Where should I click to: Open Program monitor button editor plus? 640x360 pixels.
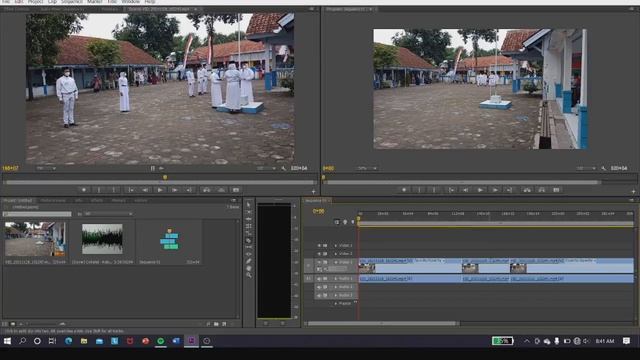click(x=633, y=191)
